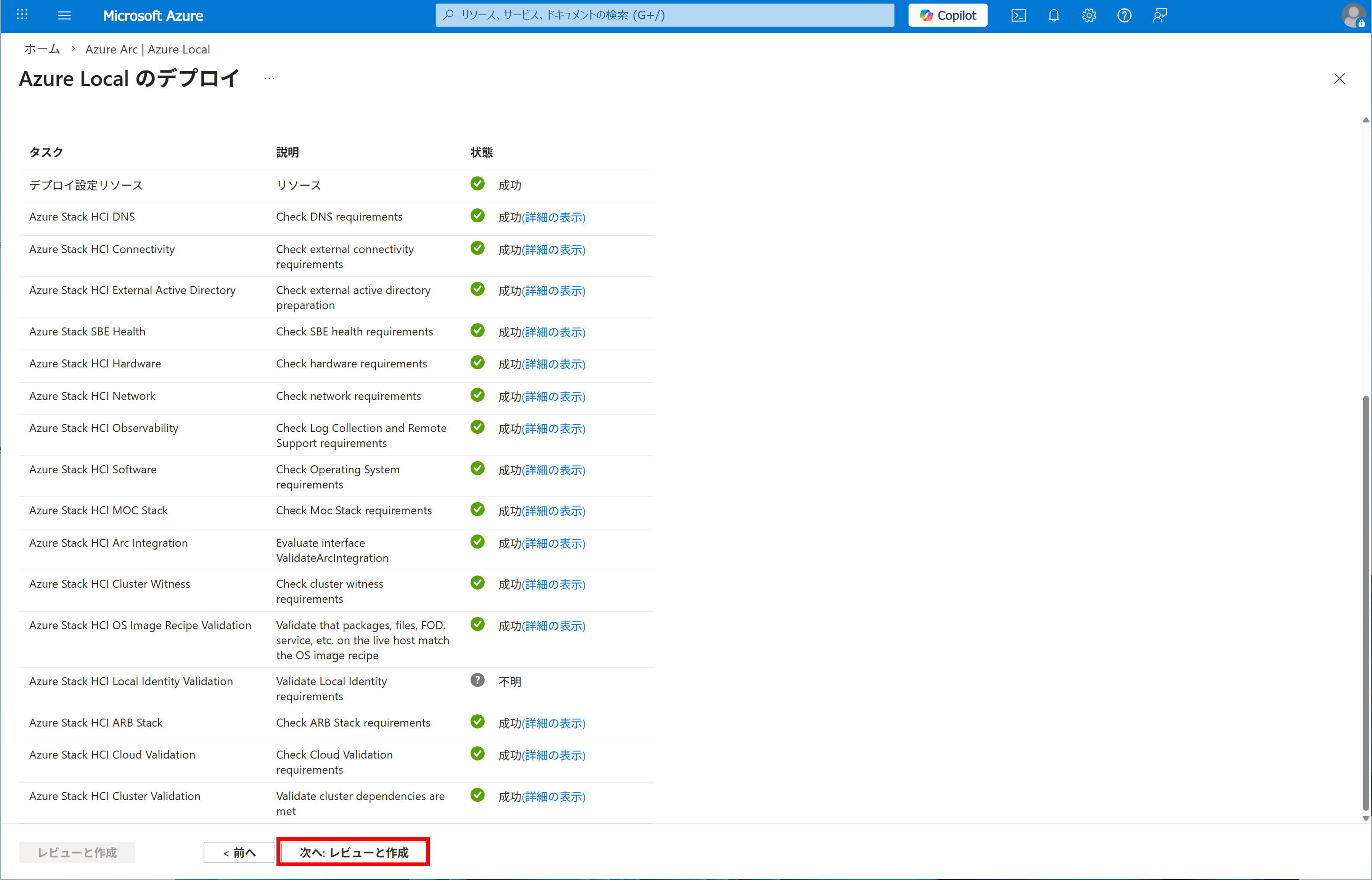Open the user account avatar
Image resolution: width=1372 pixels, height=880 pixels.
click(x=1352, y=15)
